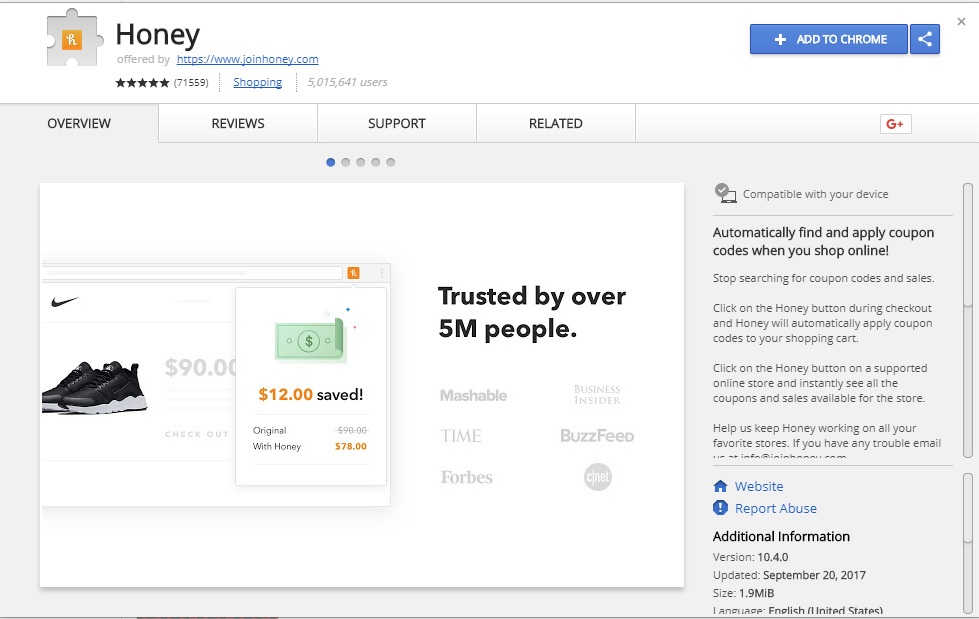The image size is (979, 619).
Task: Click the Compatible with your device text
Action: [x=815, y=194]
